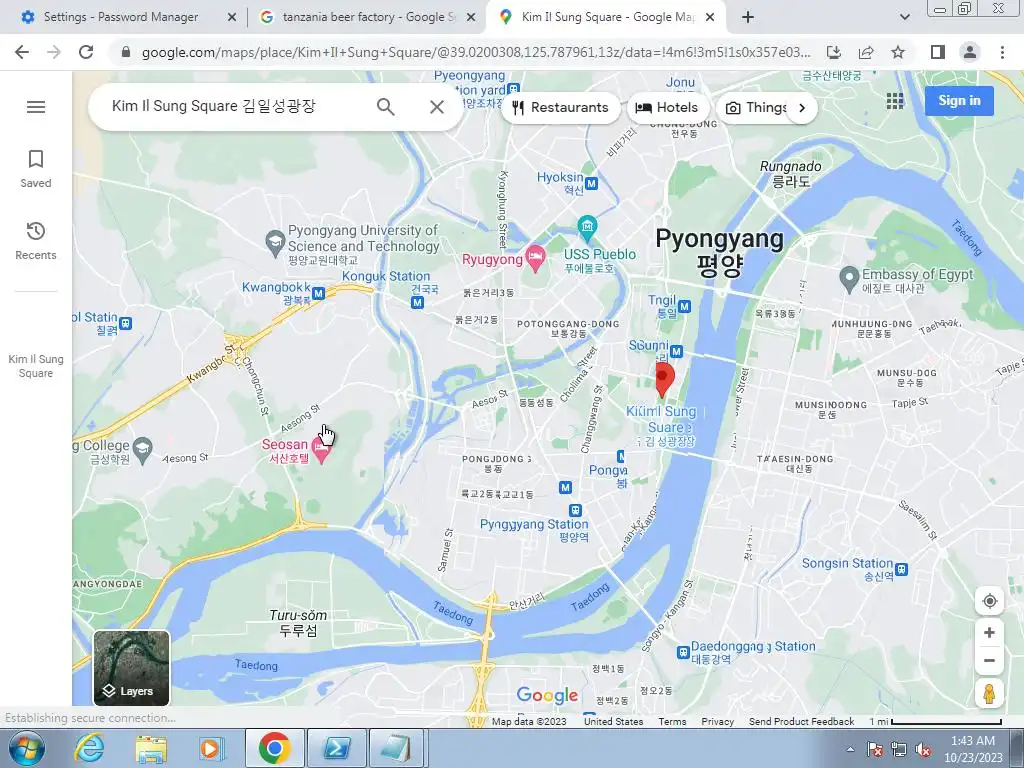Open Chrome three-dot menu
The height and width of the screenshot is (768, 1024).
[x=1002, y=52]
